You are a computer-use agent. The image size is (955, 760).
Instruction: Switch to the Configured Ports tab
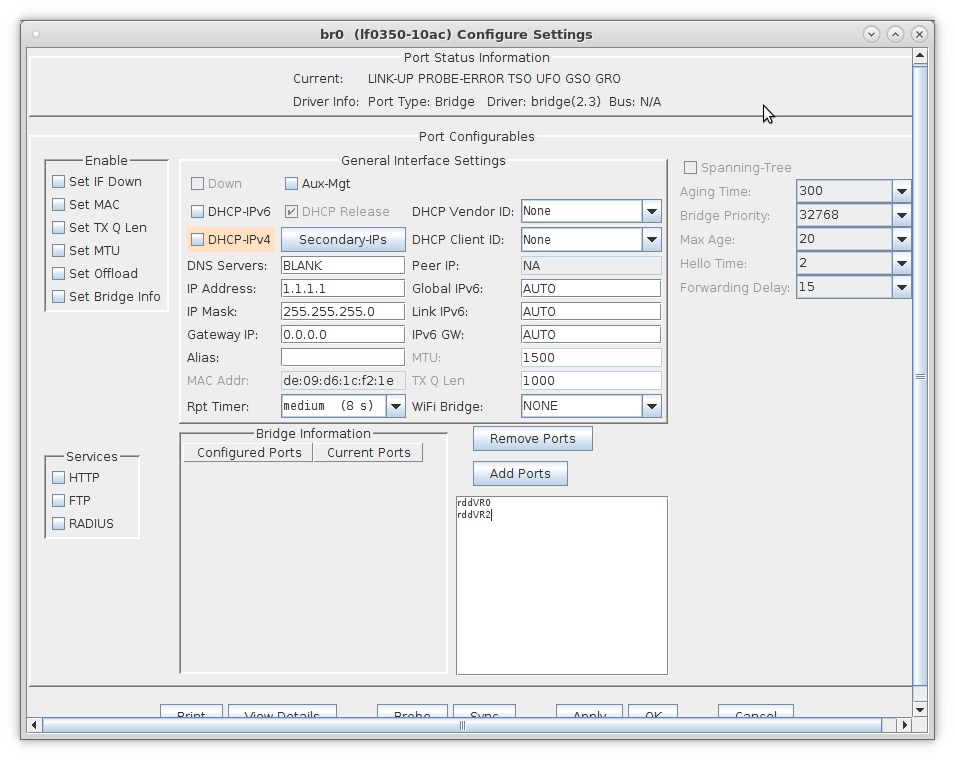[x=249, y=453]
